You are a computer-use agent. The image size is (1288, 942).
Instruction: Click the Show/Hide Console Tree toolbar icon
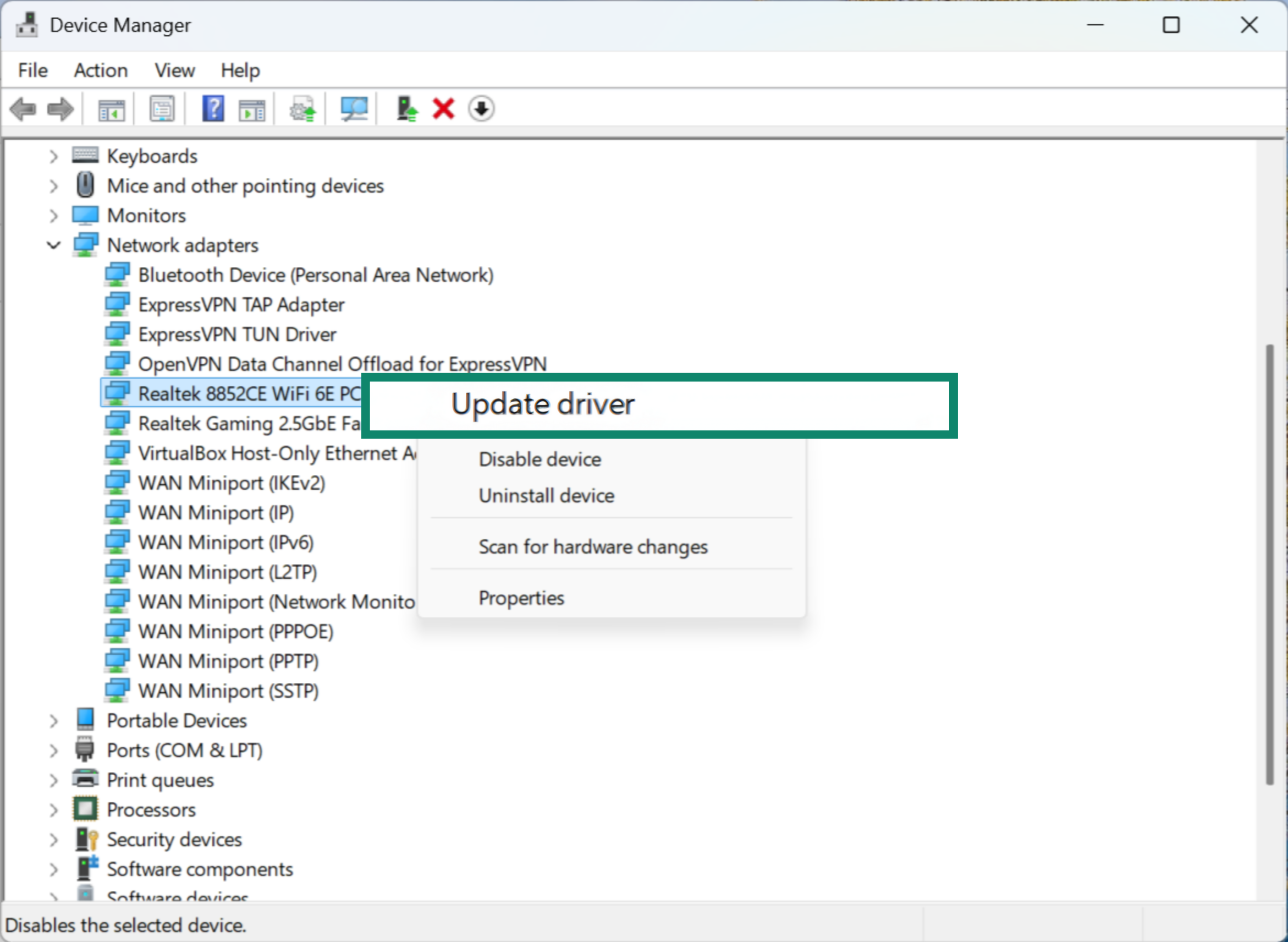click(x=112, y=108)
